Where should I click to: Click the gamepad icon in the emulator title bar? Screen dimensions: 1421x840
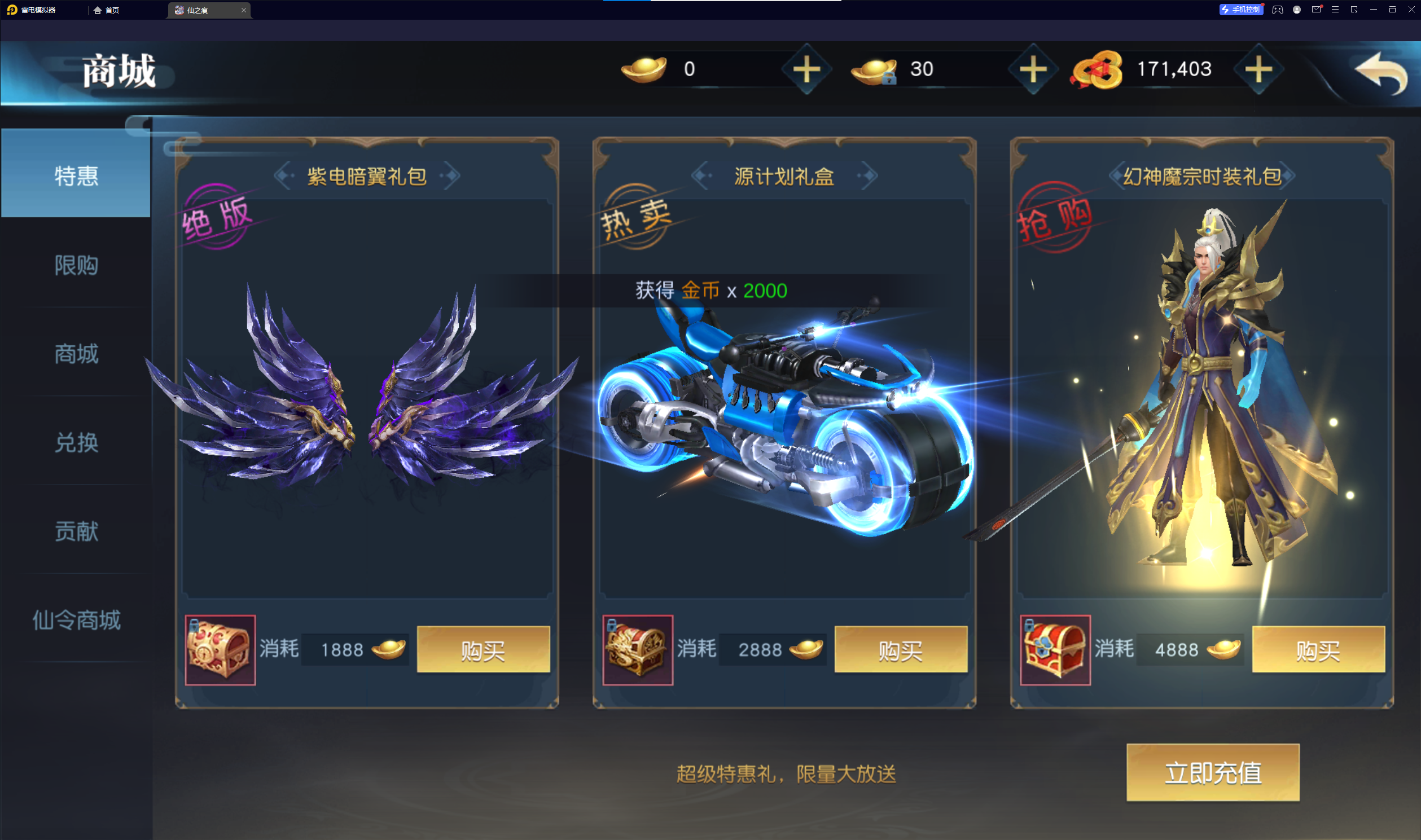click(x=1277, y=10)
